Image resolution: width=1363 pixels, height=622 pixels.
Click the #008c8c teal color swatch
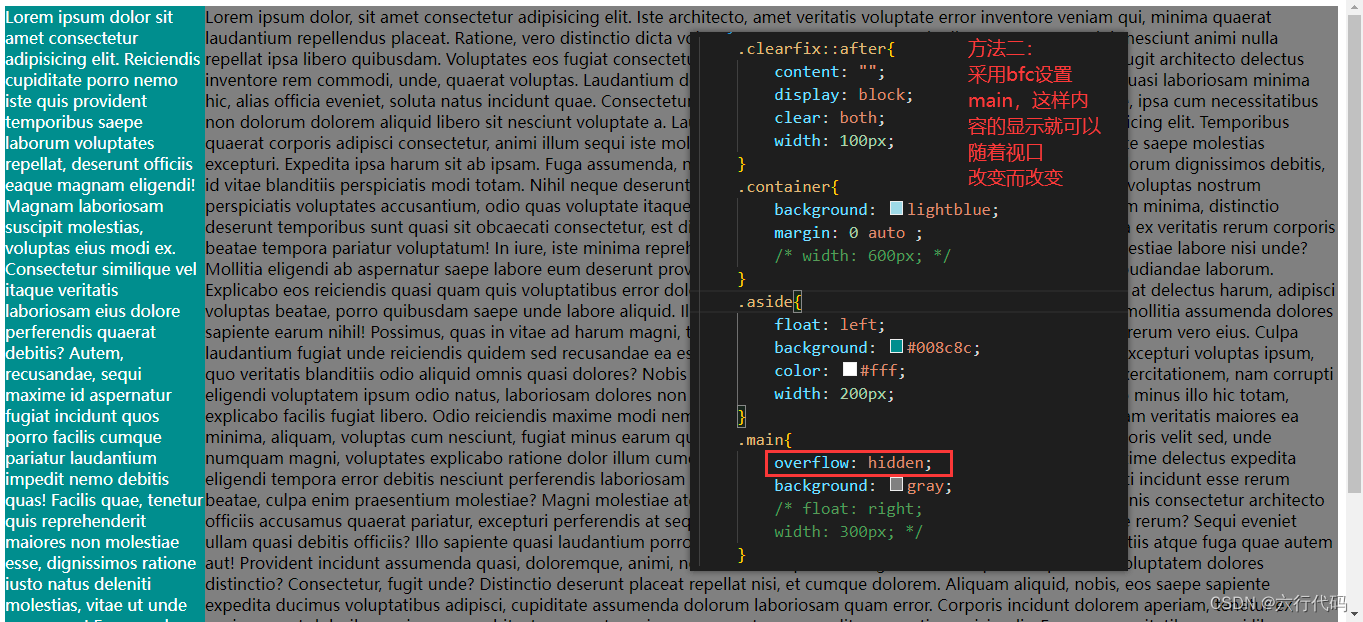click(896, 347)
